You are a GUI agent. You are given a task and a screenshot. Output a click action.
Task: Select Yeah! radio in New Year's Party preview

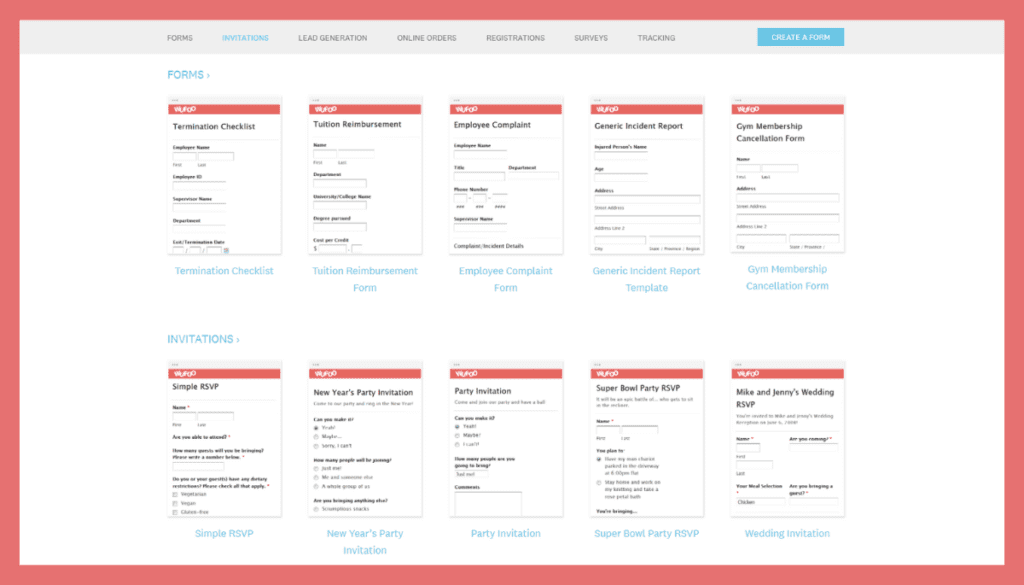[316, 428]
